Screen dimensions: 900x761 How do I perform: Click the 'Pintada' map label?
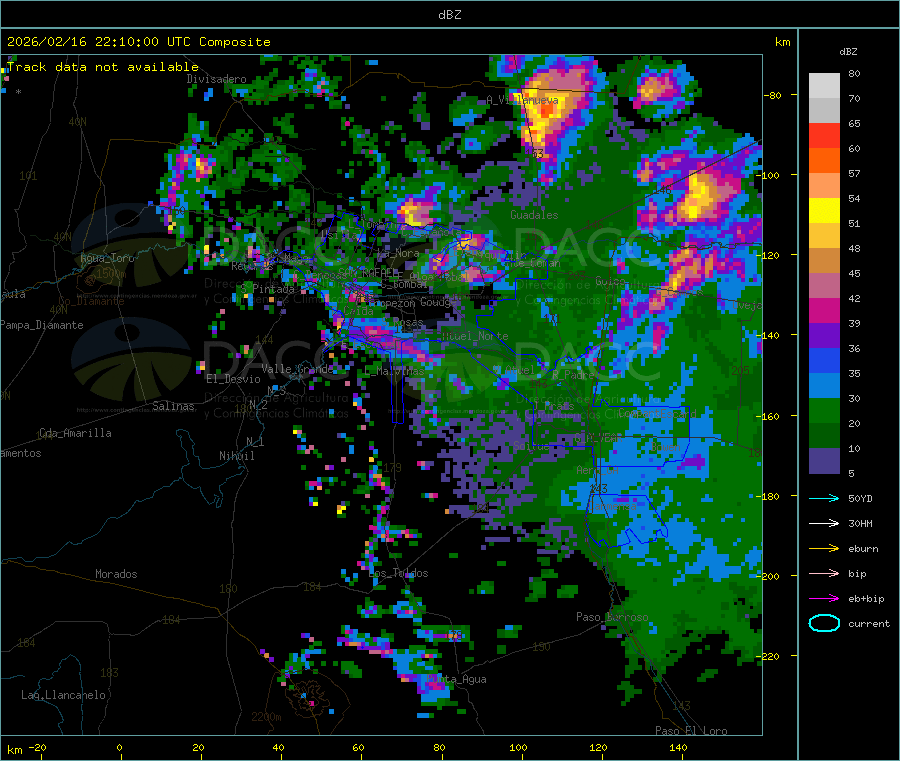click(x=273, y=289)
